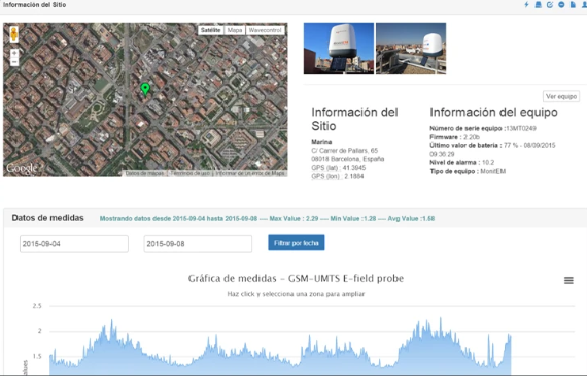Viewport: 588px width, 376px height.
Task: Click the Min Value 1.28 text
Action: point(353,218)
